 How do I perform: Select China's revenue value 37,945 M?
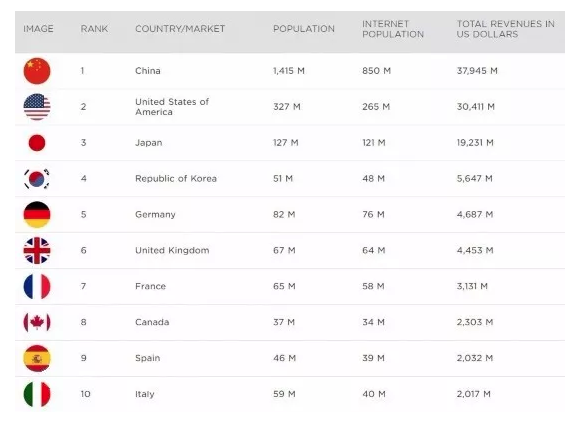coord(477,71)
